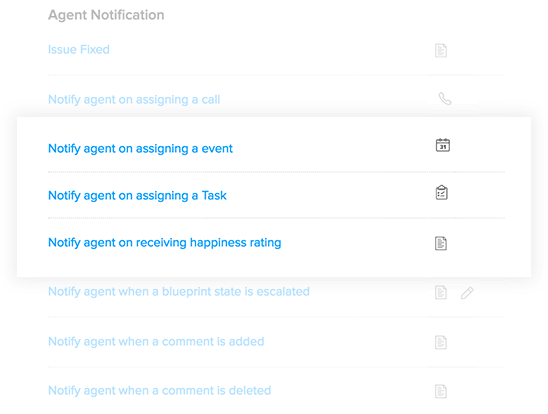Open the Issue Fixed notification link
This screenshot has height=414, width=548.
pos(79,49)
